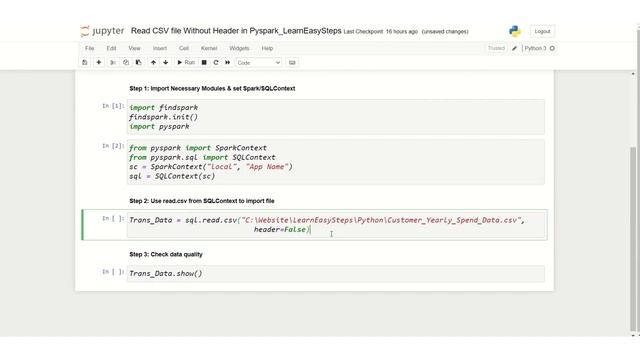The width and height of the screenshot is (640, 360).
Task: Click the Logout button
Action: [542, 31]
